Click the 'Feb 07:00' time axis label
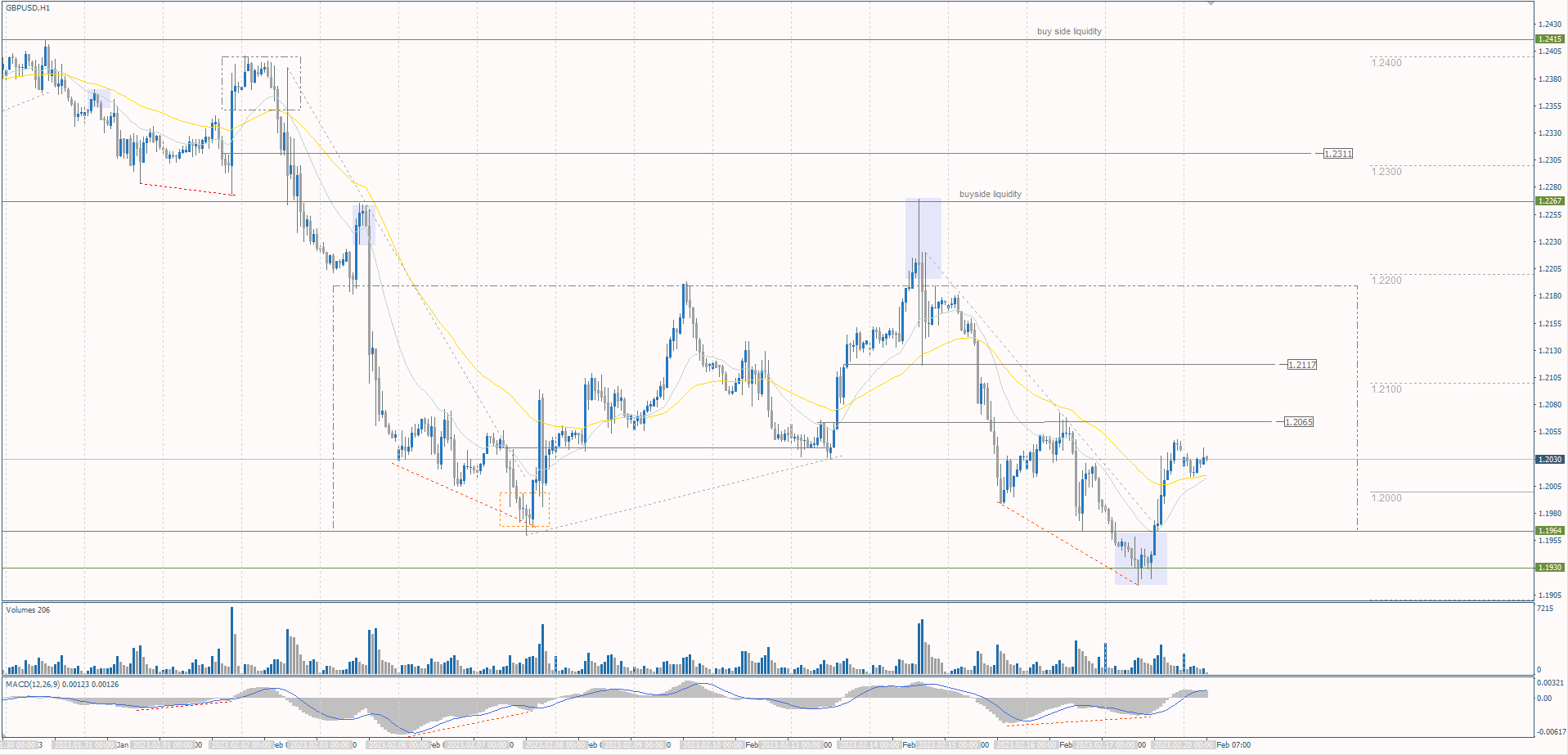Image resolution: width=1568 pixels, height=755 pixels. coord(1233,745)
